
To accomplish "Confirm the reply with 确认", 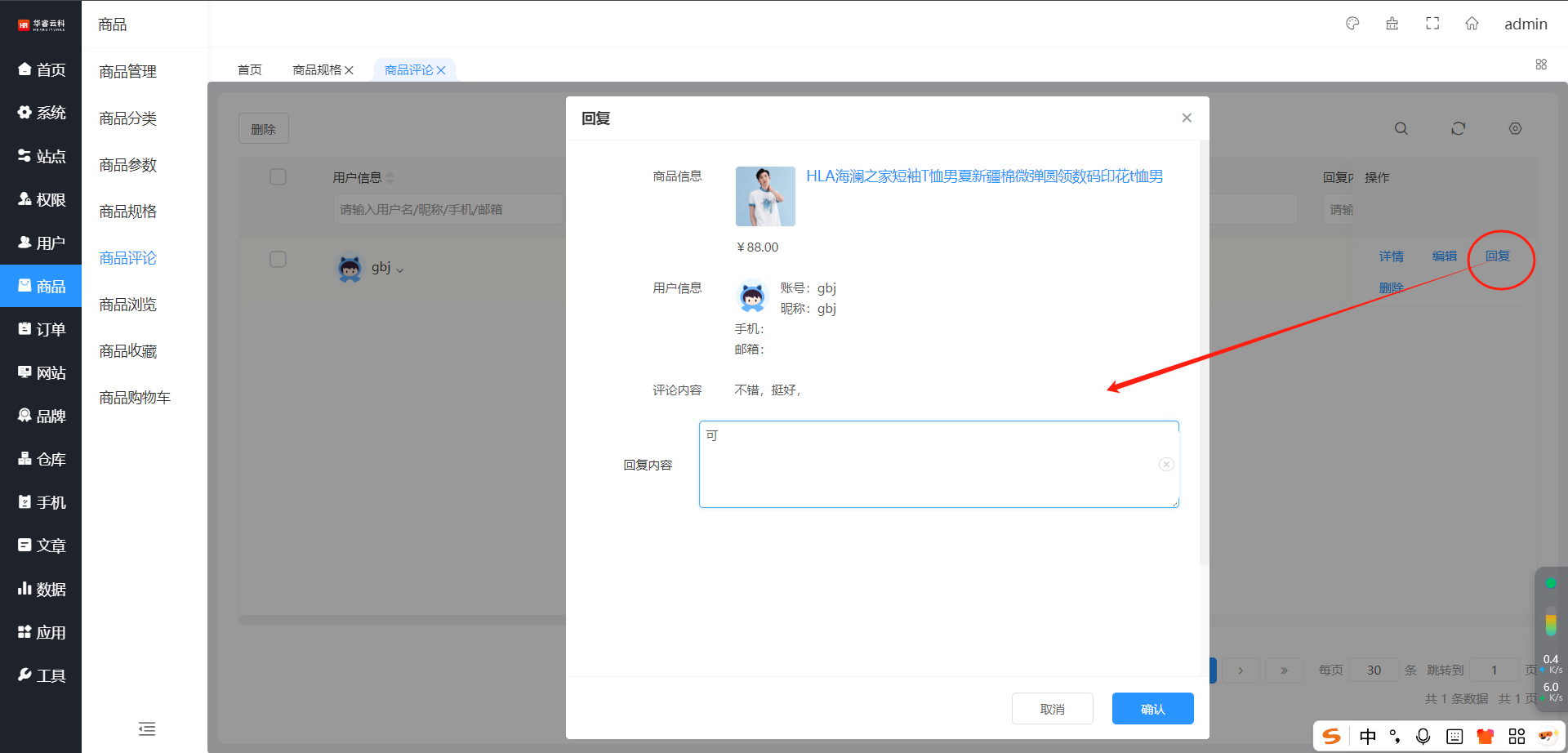I will [1152, 709].
